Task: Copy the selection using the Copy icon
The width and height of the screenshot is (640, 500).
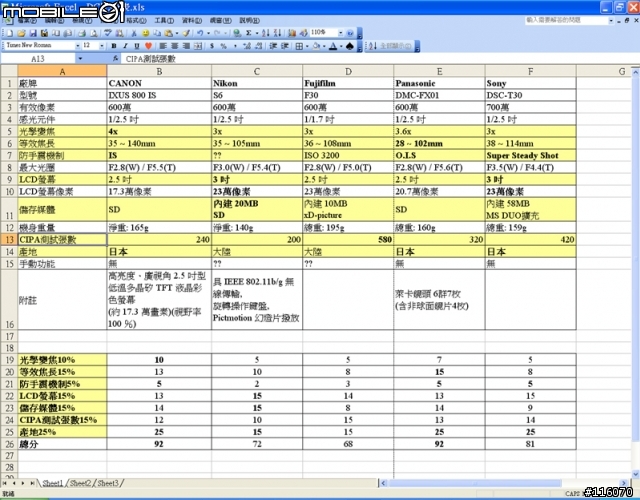Action: coord(157,33)
